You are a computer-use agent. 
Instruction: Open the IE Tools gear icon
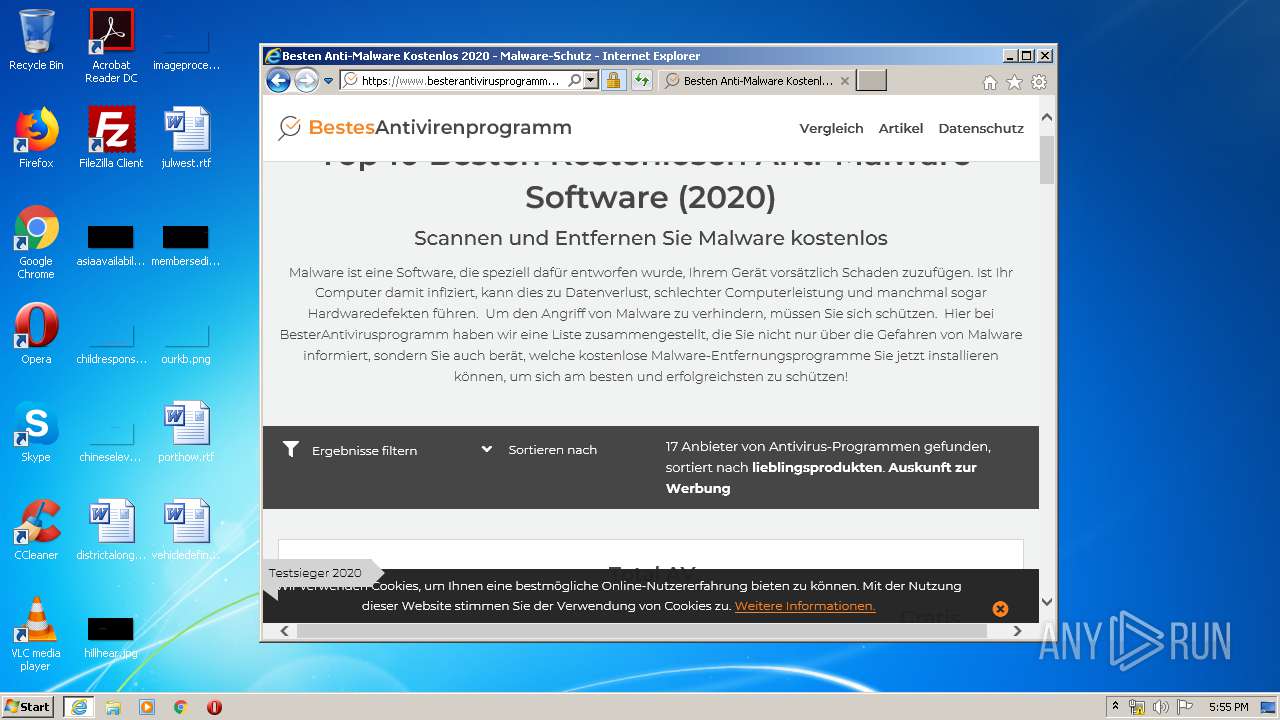tap(1039, 83)
